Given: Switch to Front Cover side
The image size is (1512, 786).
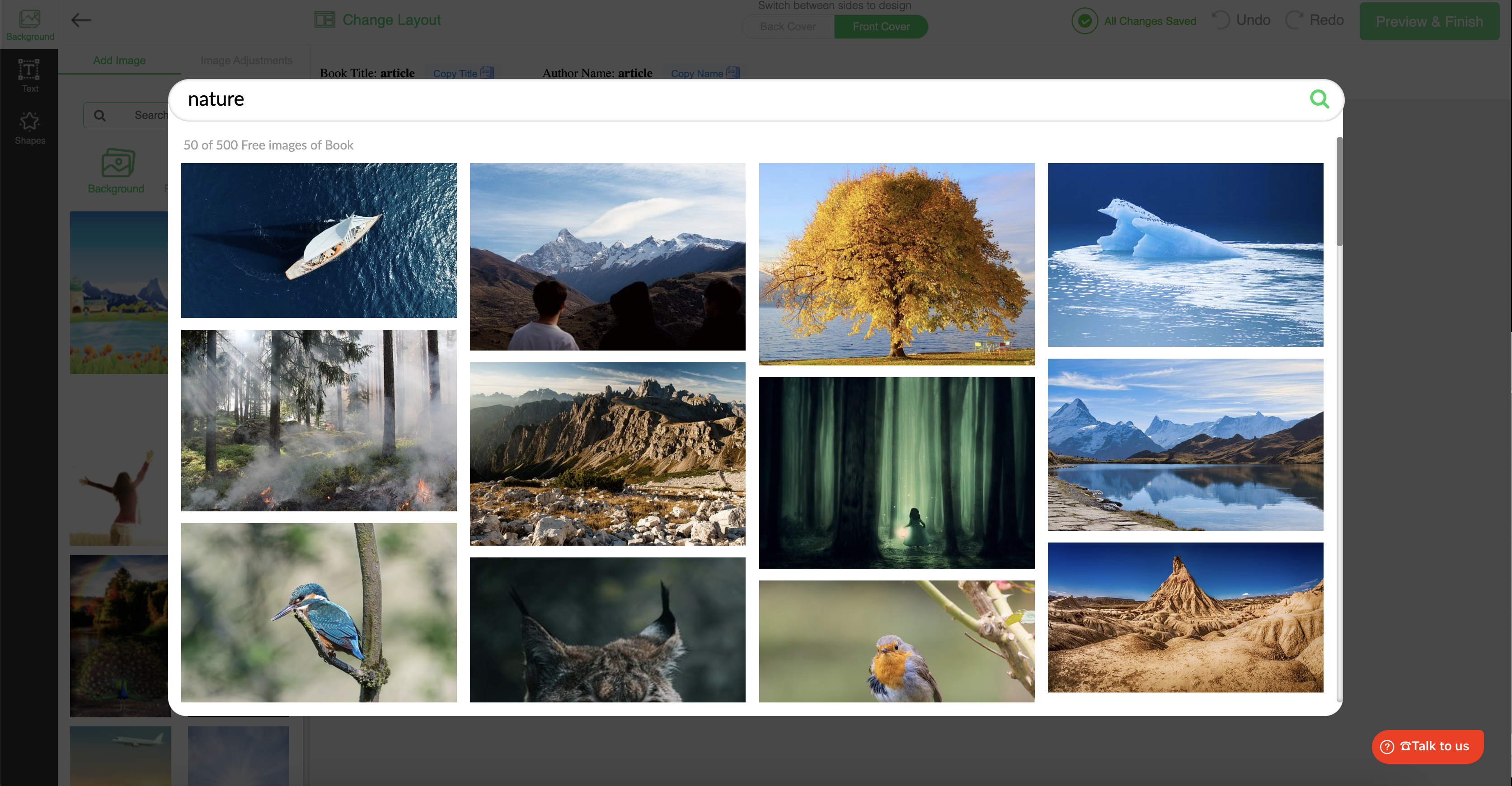Looking at the screenshot, I should [x=880, y=26].
